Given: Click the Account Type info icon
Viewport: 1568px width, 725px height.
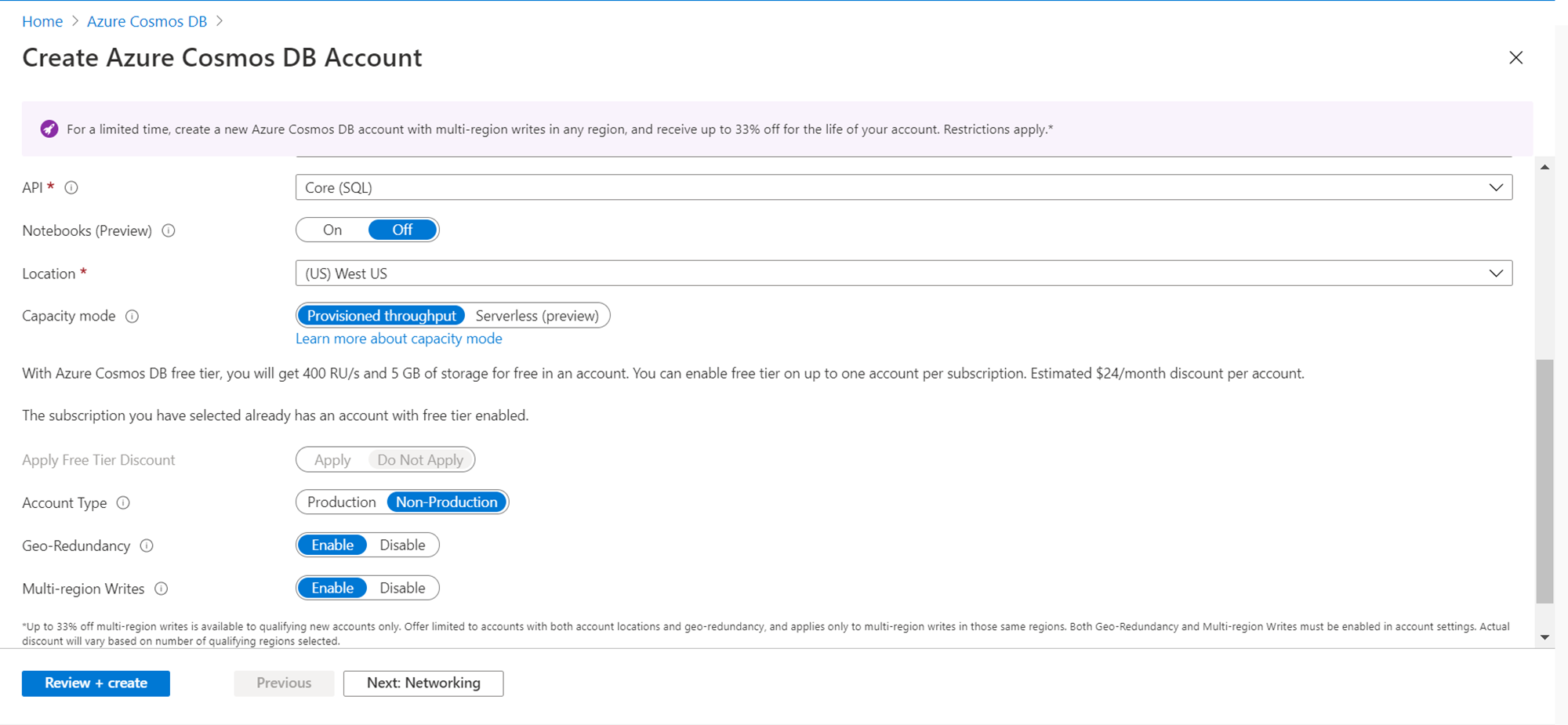Looking at the screenshot, I should tap(123, 502).
